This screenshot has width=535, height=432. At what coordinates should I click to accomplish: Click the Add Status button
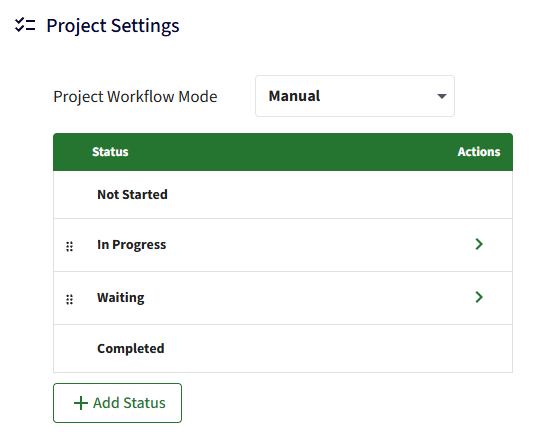tap(117, 403)
